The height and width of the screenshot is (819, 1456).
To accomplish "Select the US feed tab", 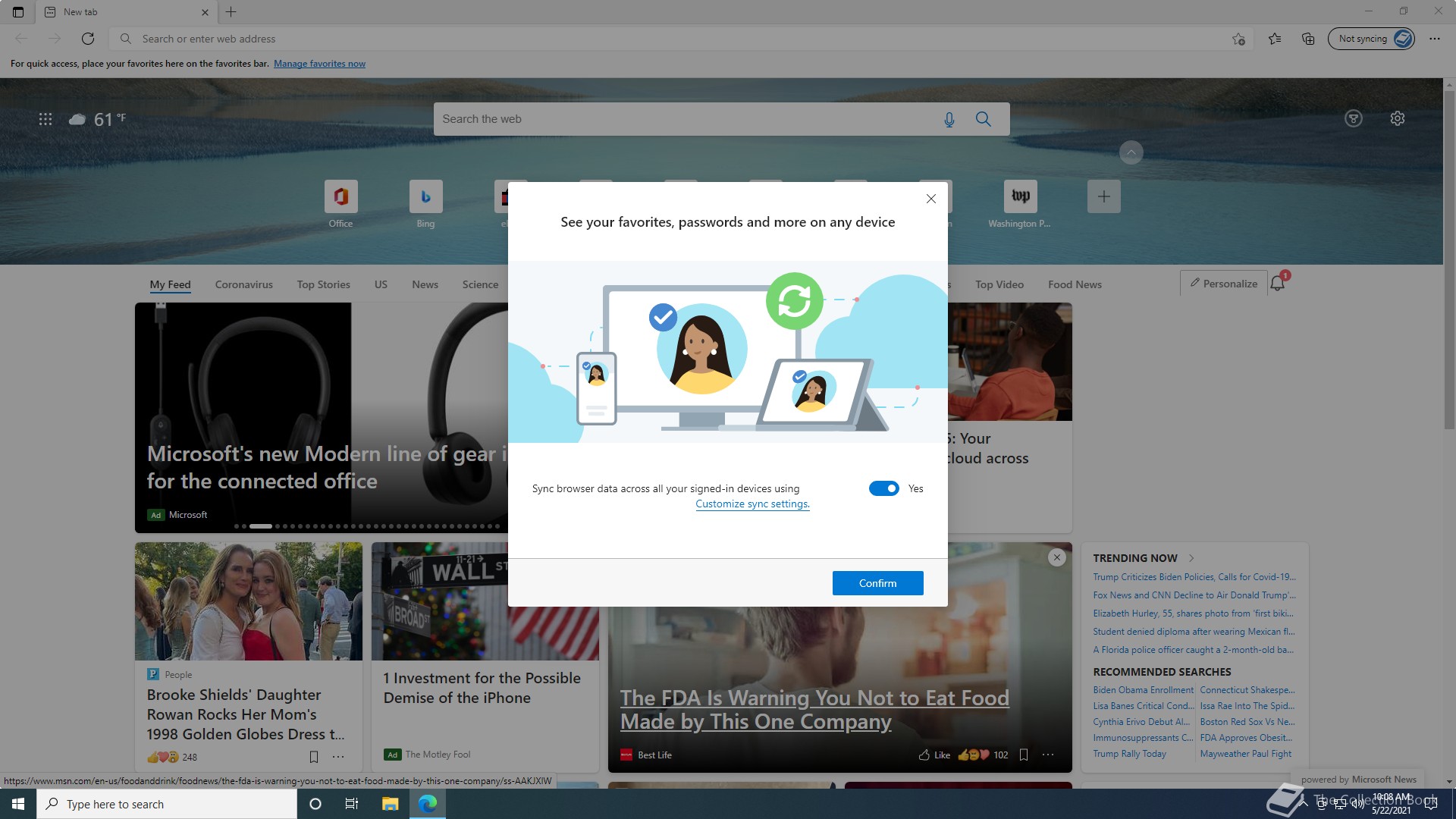I will tap(381, 284).
